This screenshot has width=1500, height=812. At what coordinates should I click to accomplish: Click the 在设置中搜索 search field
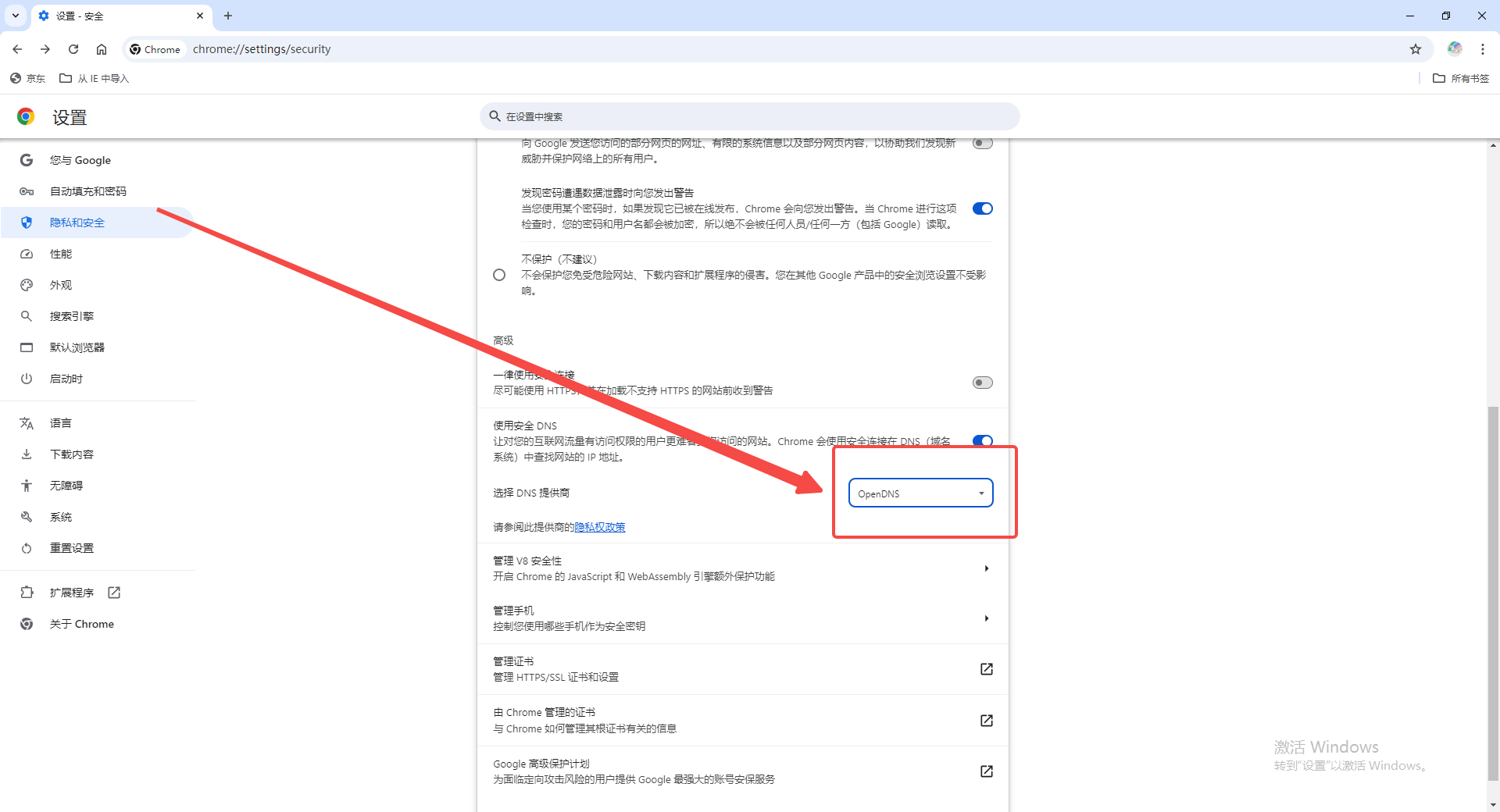pyautogui.click(x=750, y=116)
